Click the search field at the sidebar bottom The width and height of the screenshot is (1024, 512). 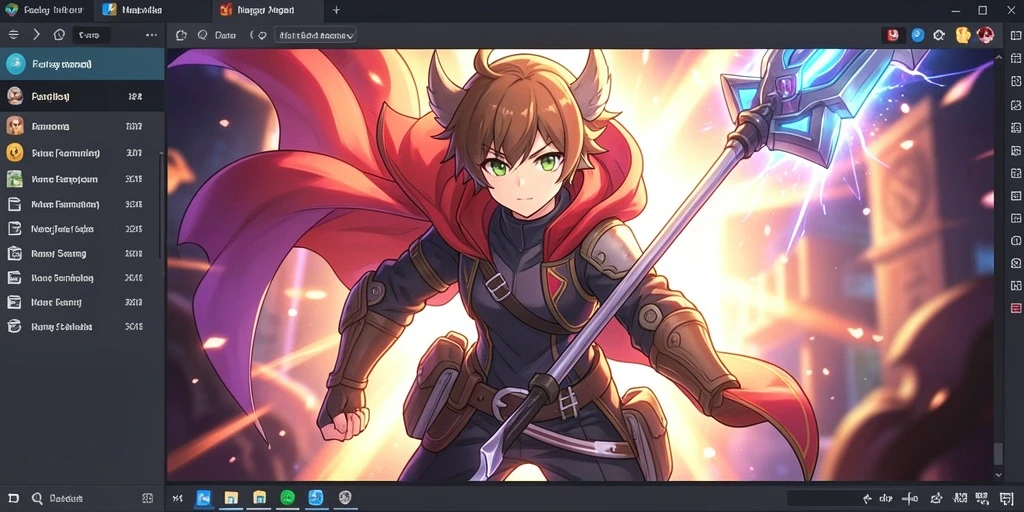tap(82, 498)
